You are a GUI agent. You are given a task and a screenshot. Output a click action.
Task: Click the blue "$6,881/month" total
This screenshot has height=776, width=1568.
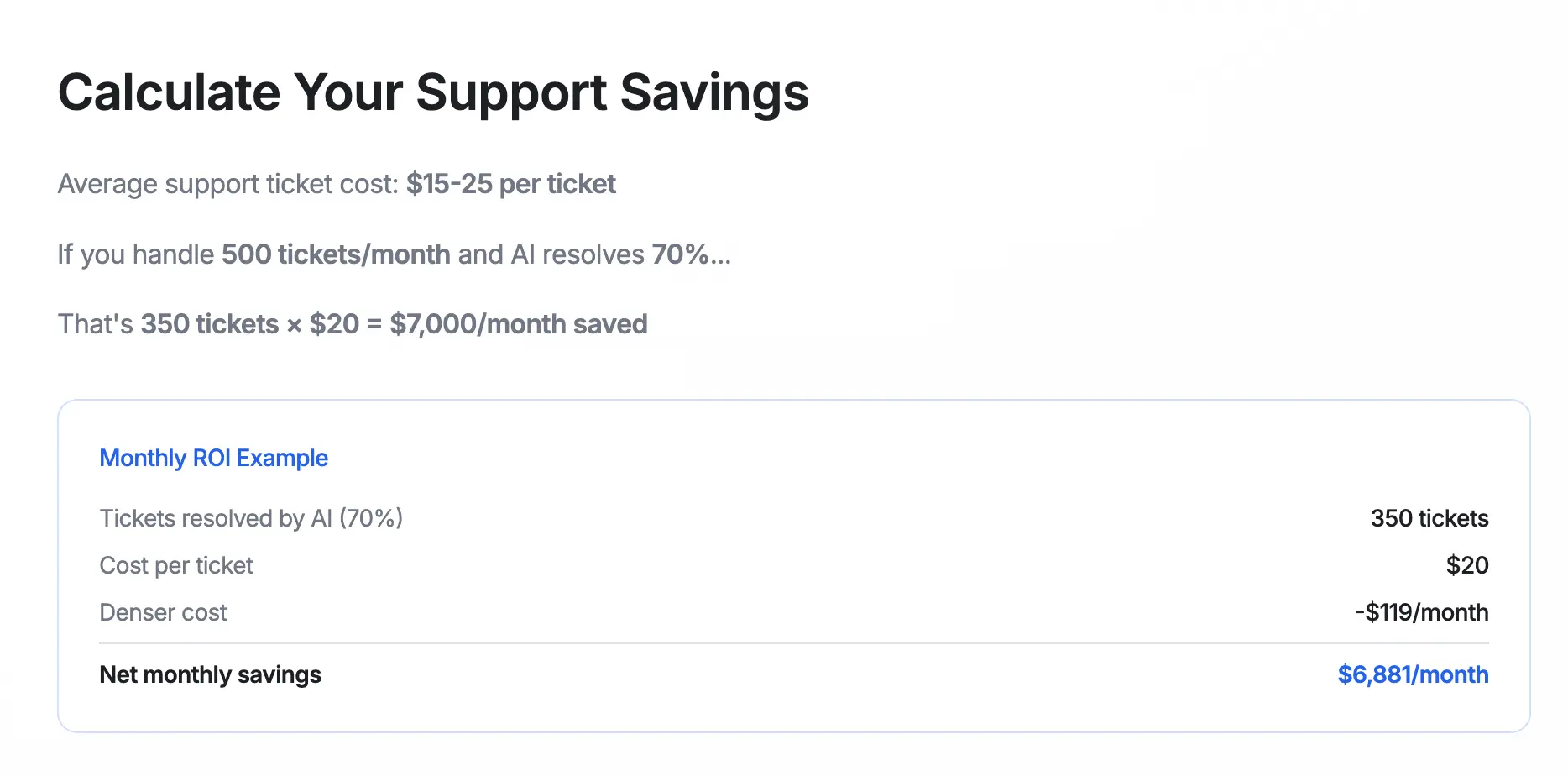pos(1413,674)
